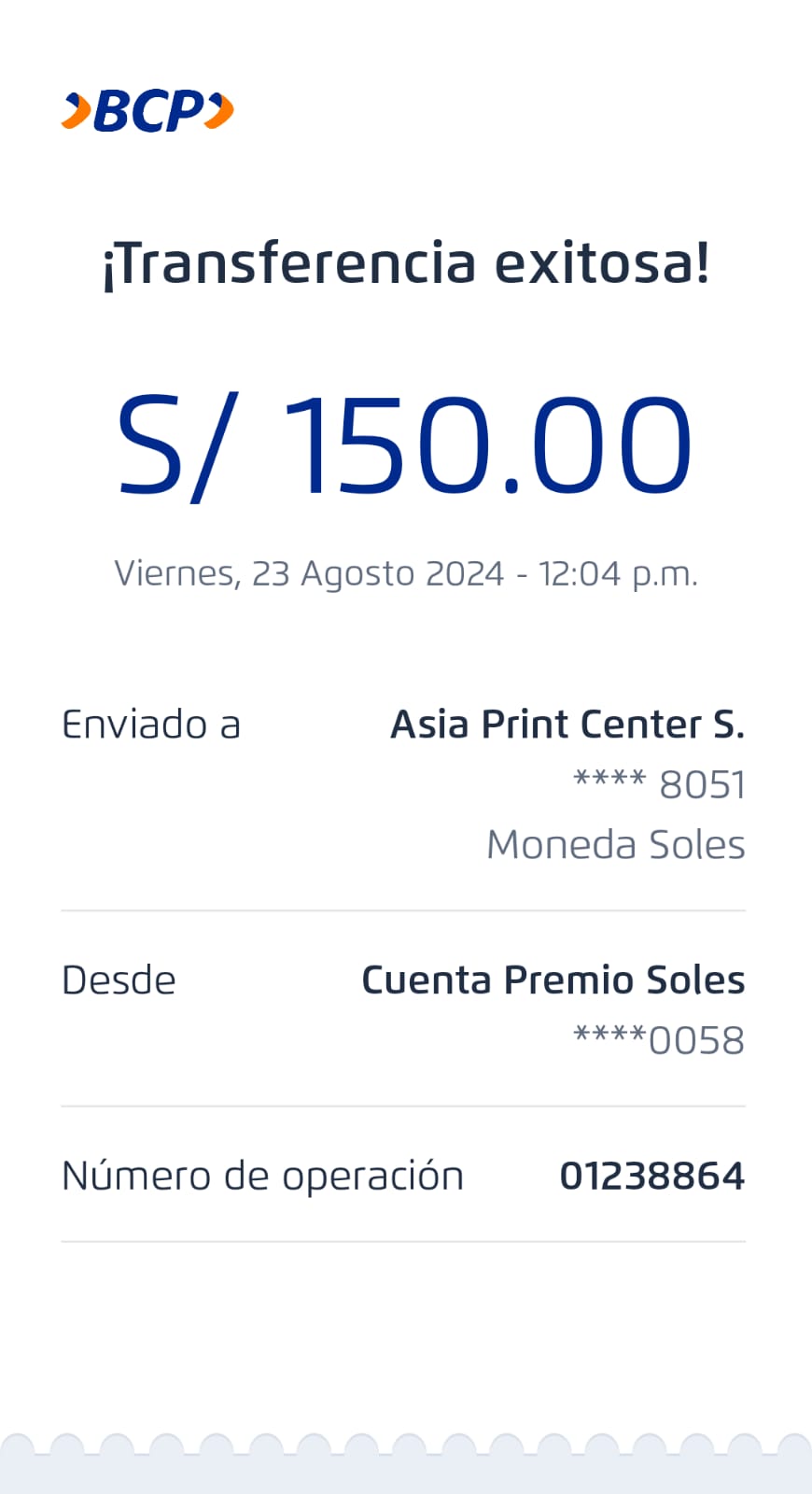The height and width of the screenshot is (1494, 812).
Task: Click the BCP logo lettering
Action: pyautogui.click(x=148, y=111)
